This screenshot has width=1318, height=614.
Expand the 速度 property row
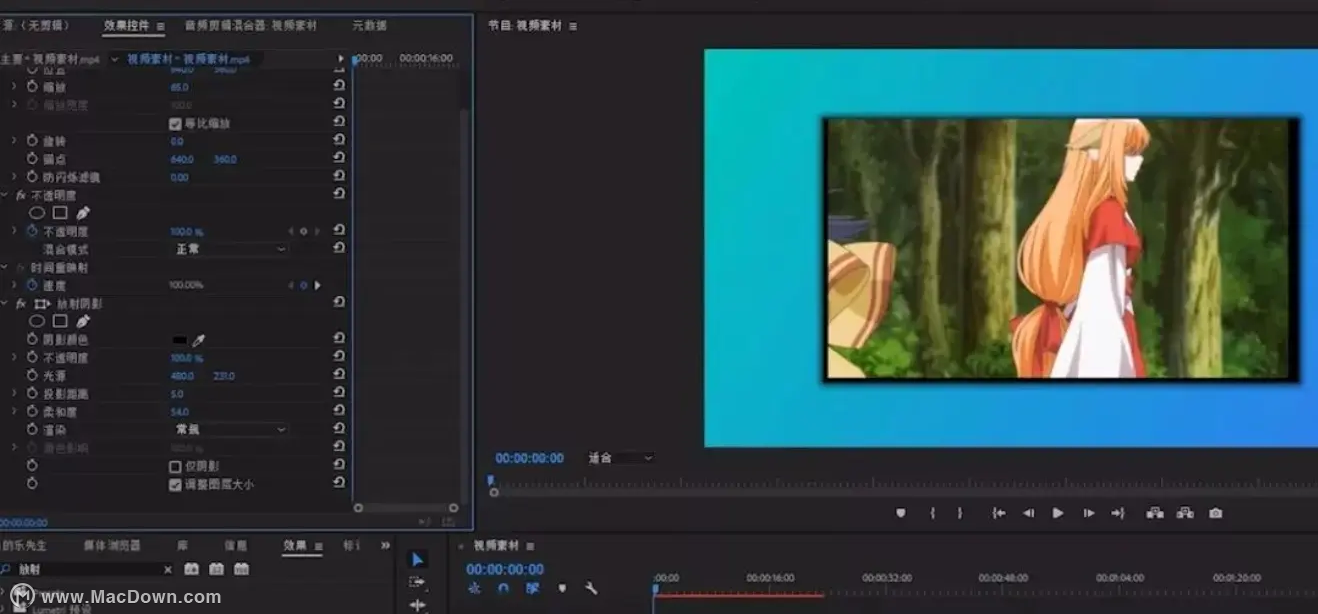click(14, 285)
